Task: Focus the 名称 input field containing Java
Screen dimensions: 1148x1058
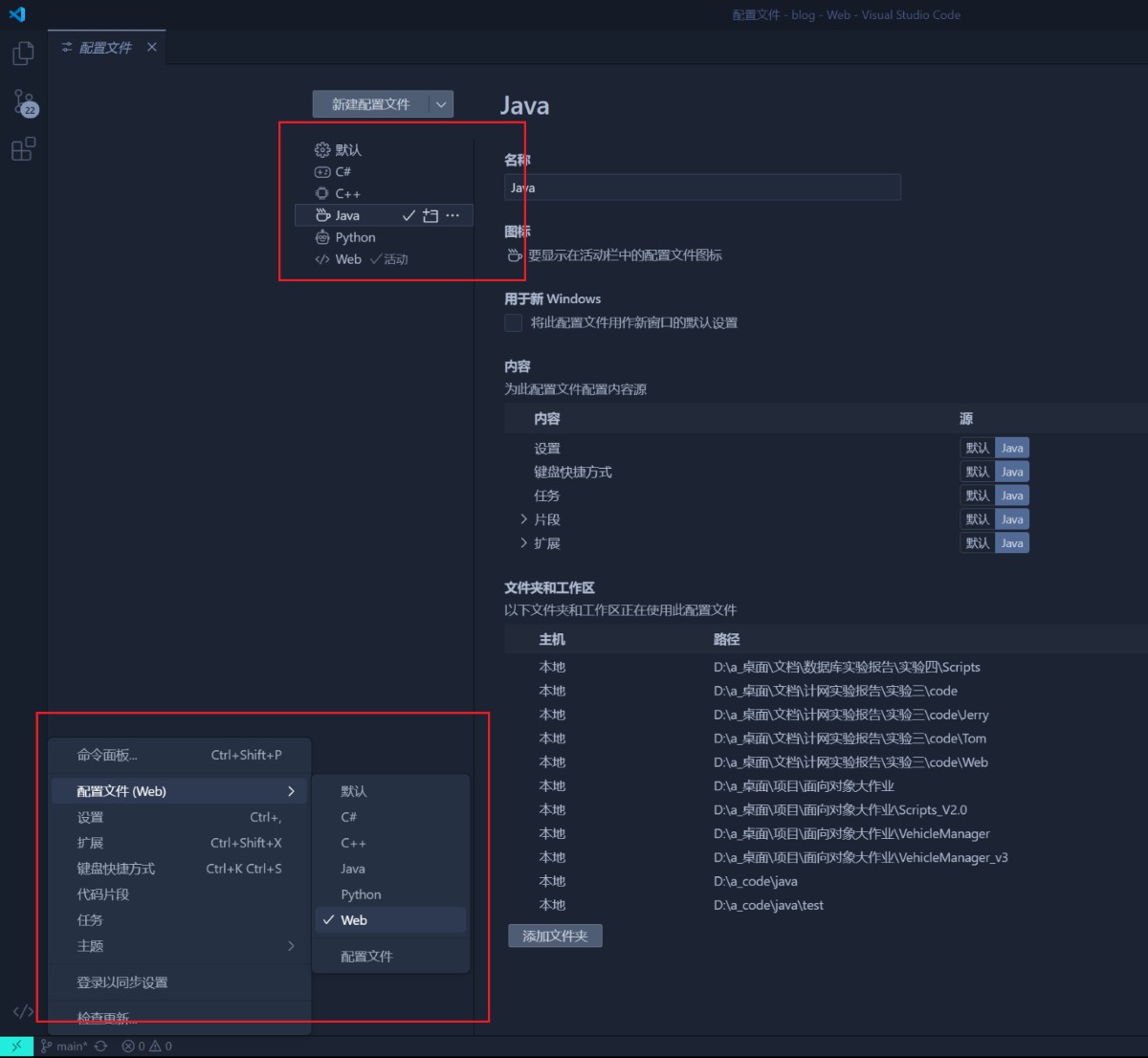Action: tap(702, 187)
